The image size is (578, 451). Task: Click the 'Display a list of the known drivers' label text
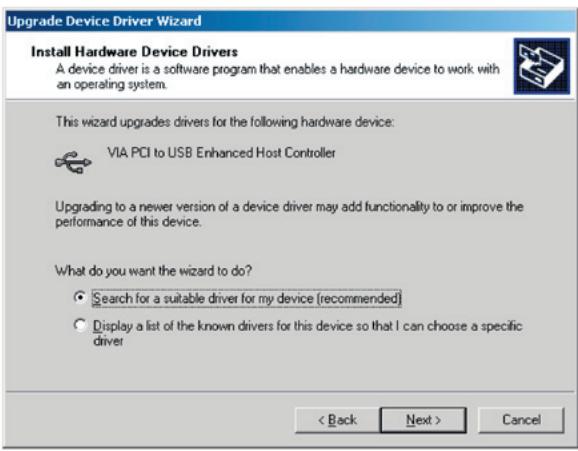[x=307, y=333]
